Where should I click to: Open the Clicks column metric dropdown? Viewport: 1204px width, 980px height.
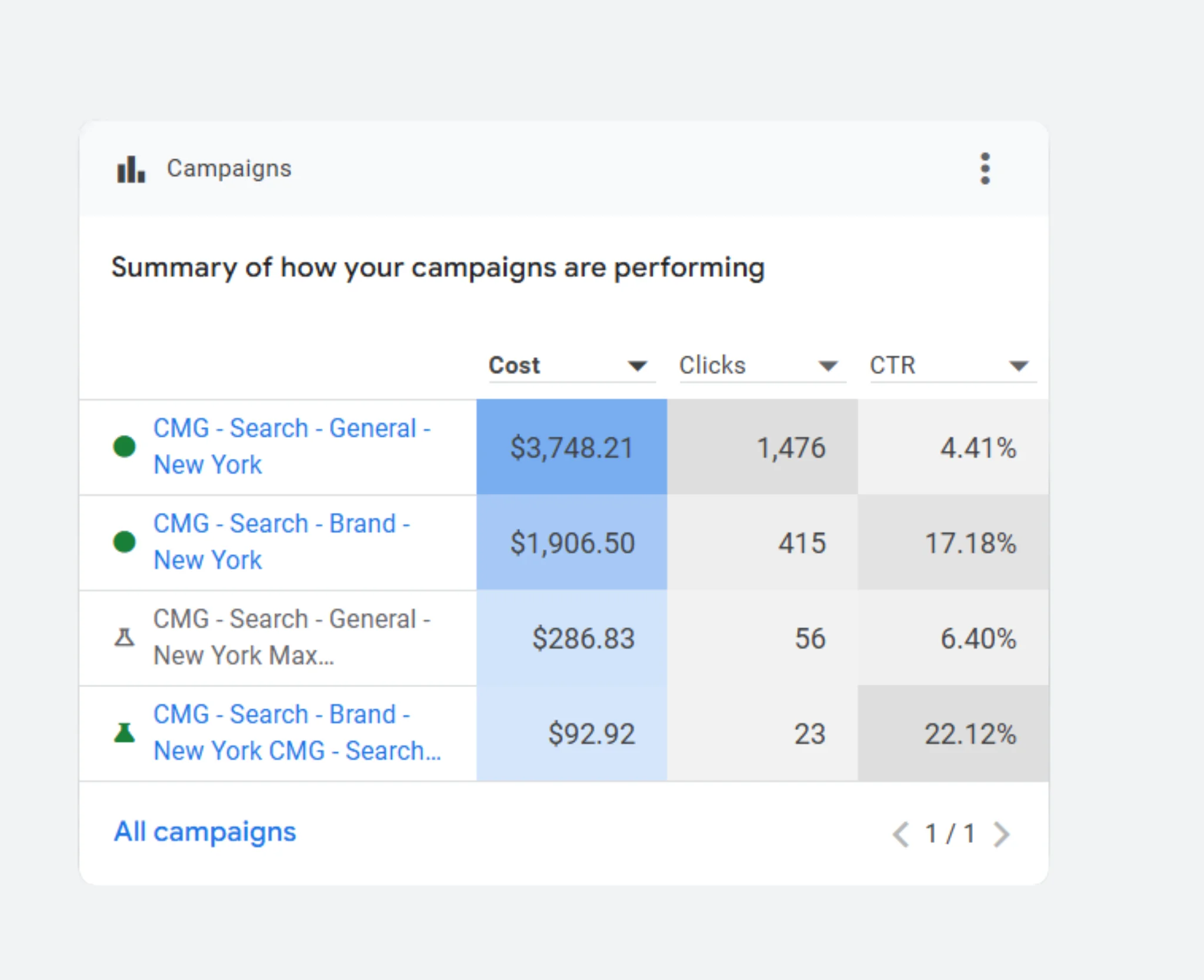click(828, 366)
